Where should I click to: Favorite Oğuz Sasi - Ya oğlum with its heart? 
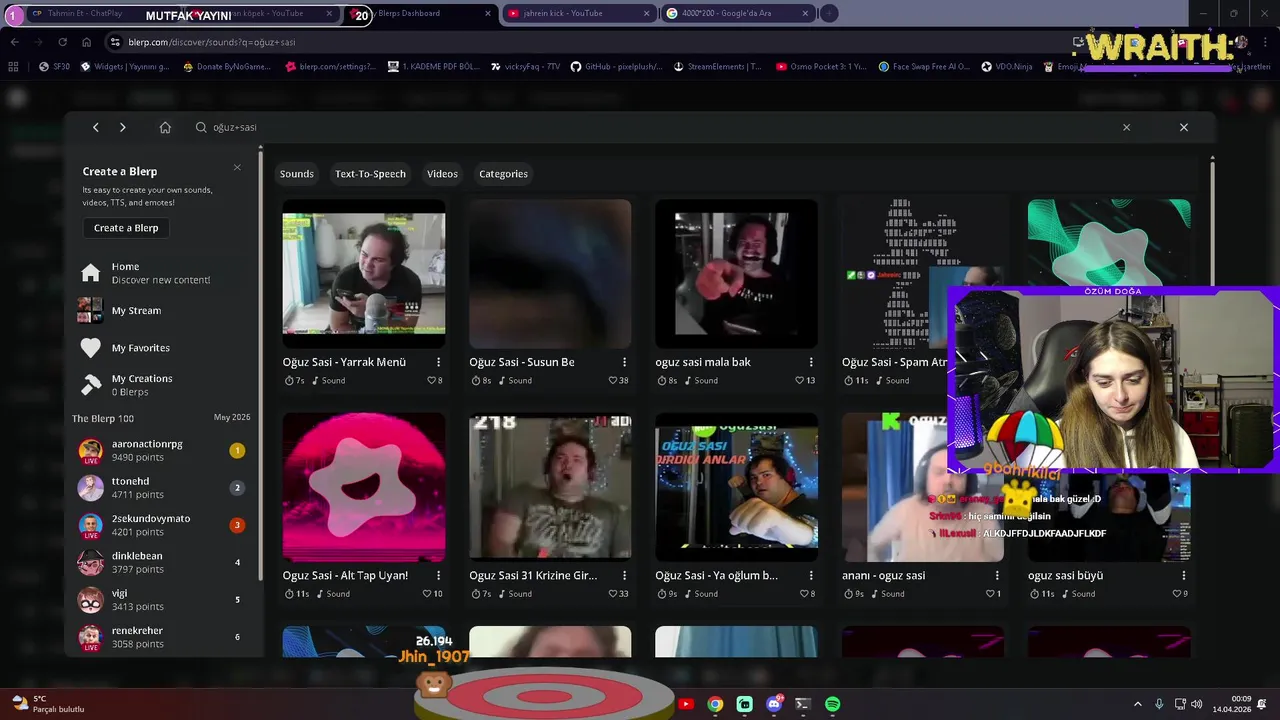(x=806, y=594)
